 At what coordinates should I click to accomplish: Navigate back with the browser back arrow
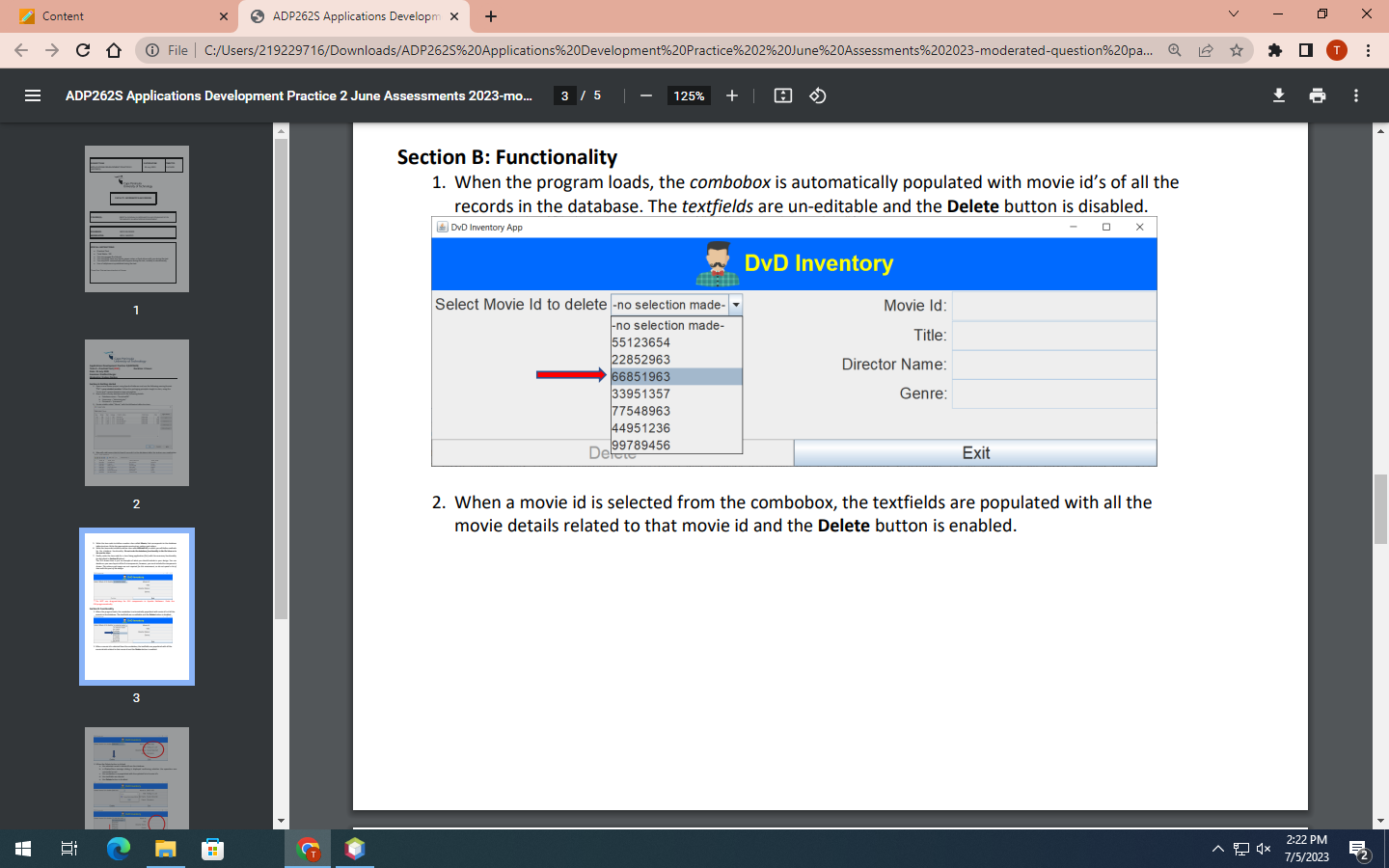pos(21,48)
